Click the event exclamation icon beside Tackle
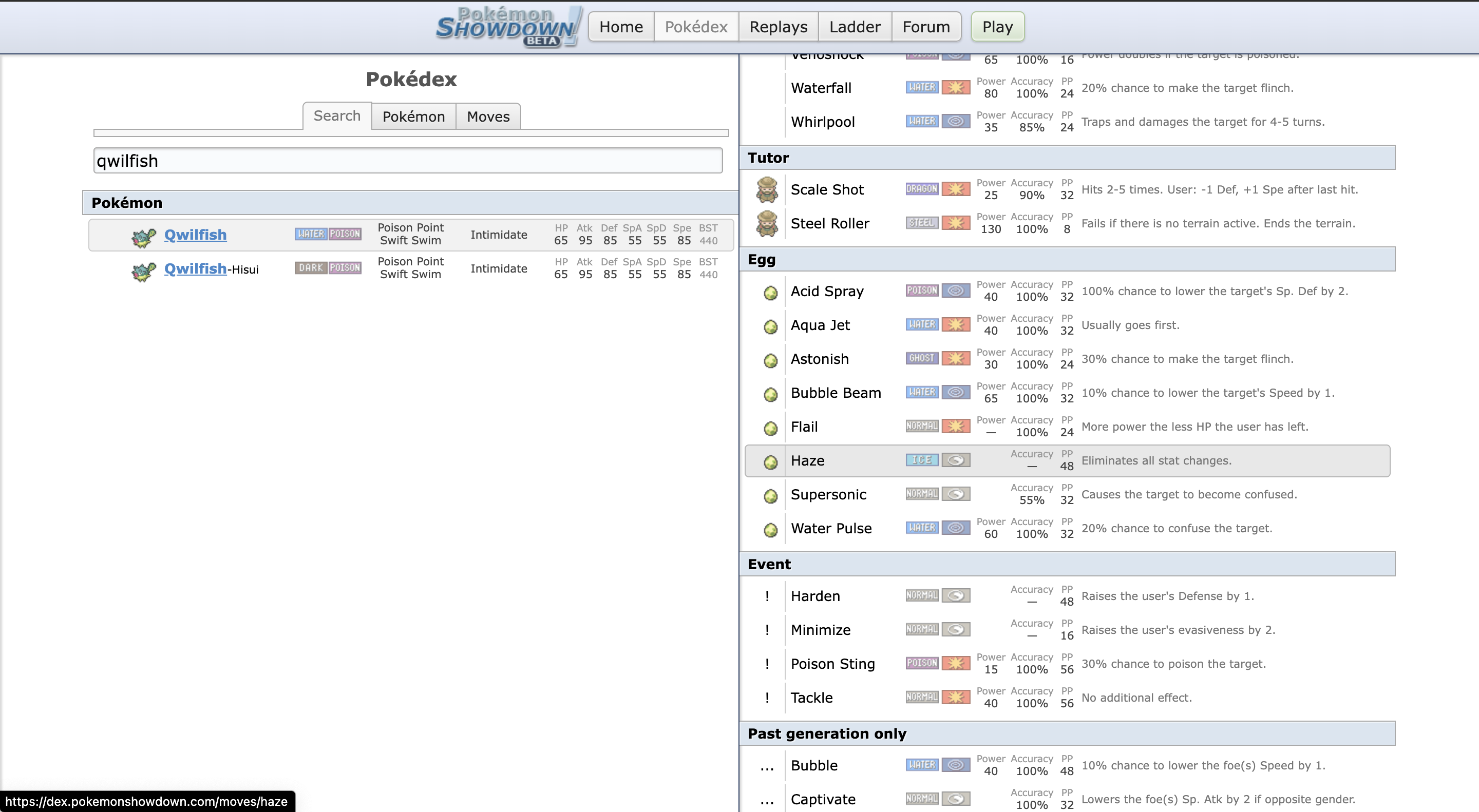Image resolution: width=1479 pixels, height=812 pixels. click(x=767, y=697)
